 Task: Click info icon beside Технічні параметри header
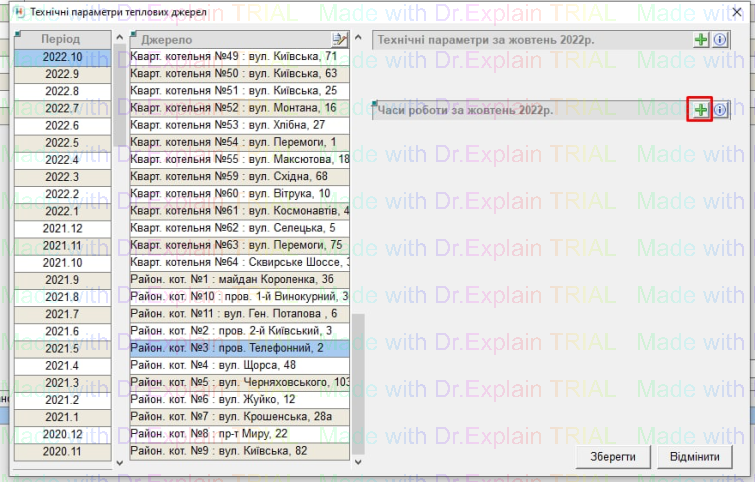tap(720, 39)
